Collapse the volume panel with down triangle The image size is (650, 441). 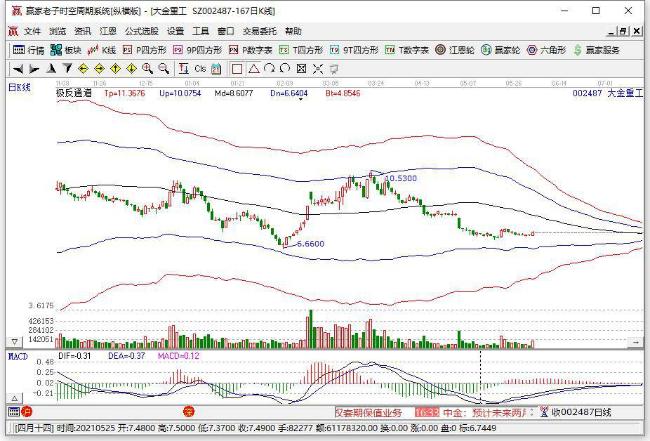tap(14, 342)
